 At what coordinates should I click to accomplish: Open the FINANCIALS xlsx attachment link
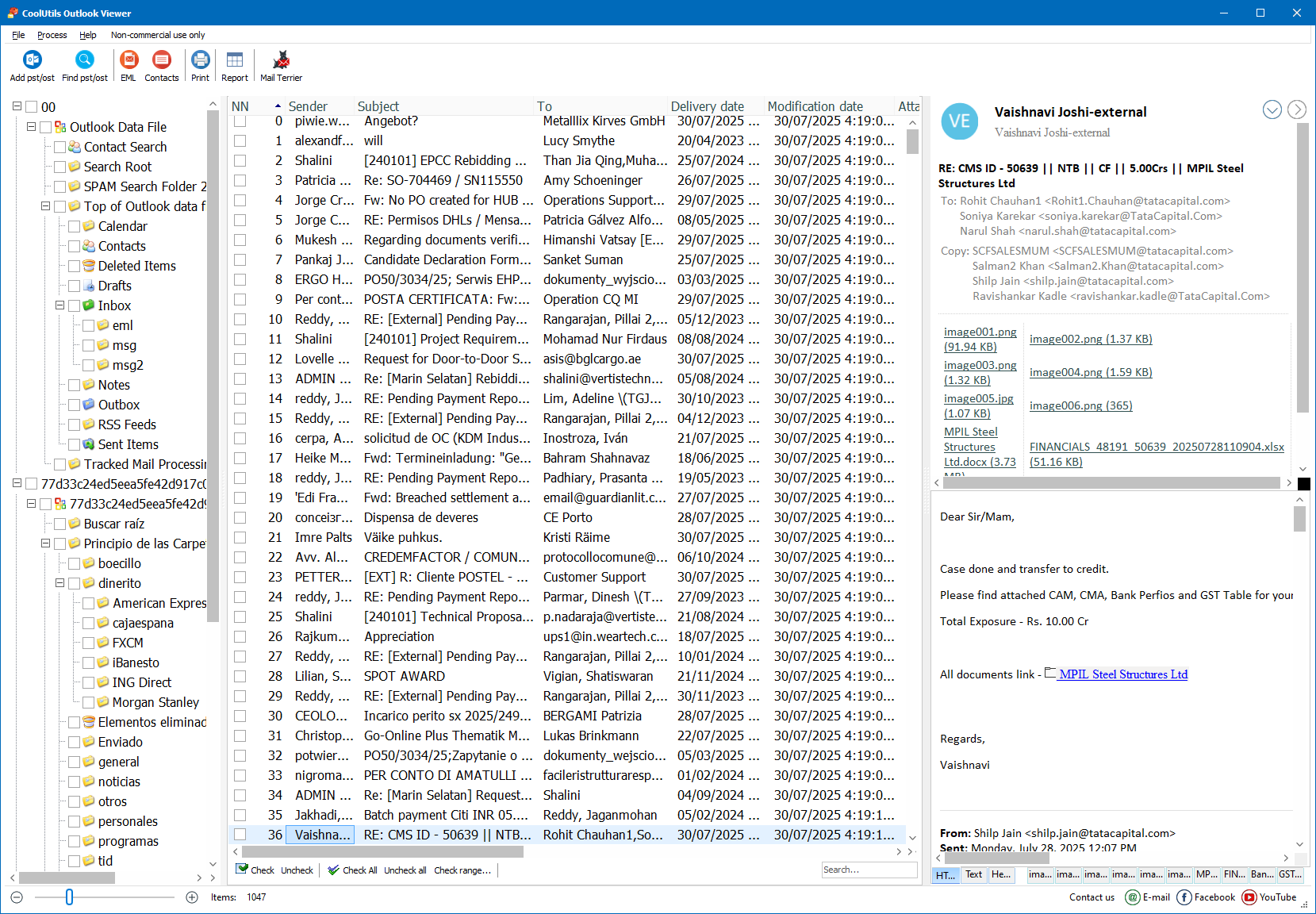coord(1157,454)
